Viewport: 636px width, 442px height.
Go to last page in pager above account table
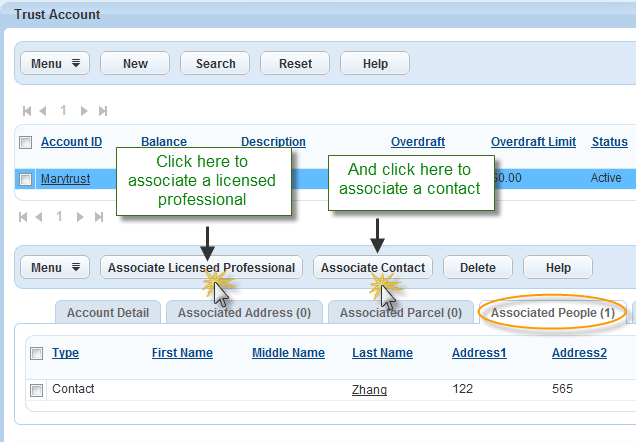point(102,111)
